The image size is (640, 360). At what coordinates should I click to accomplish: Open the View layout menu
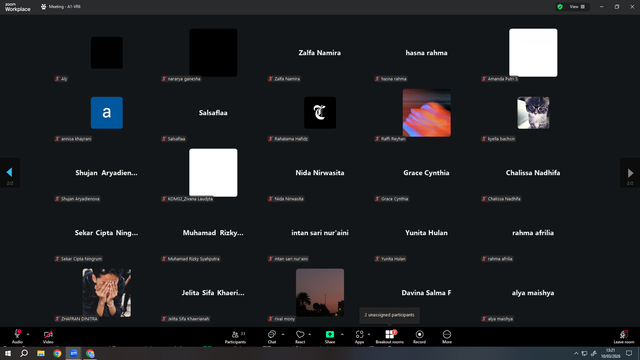pos(577,7)
